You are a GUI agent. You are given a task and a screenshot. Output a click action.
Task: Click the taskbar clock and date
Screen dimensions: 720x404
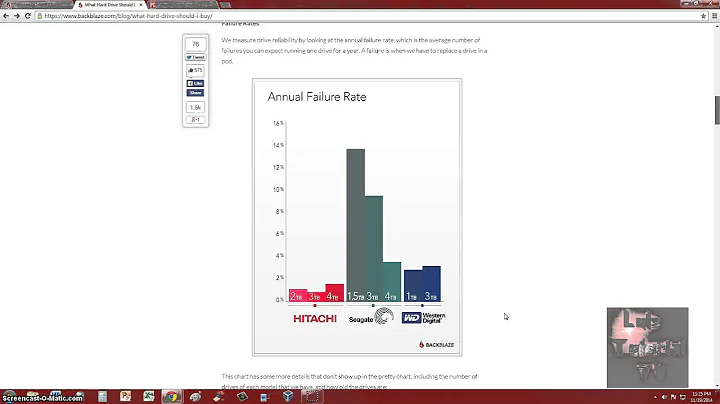pyautogui.click(x=701, y=397)
